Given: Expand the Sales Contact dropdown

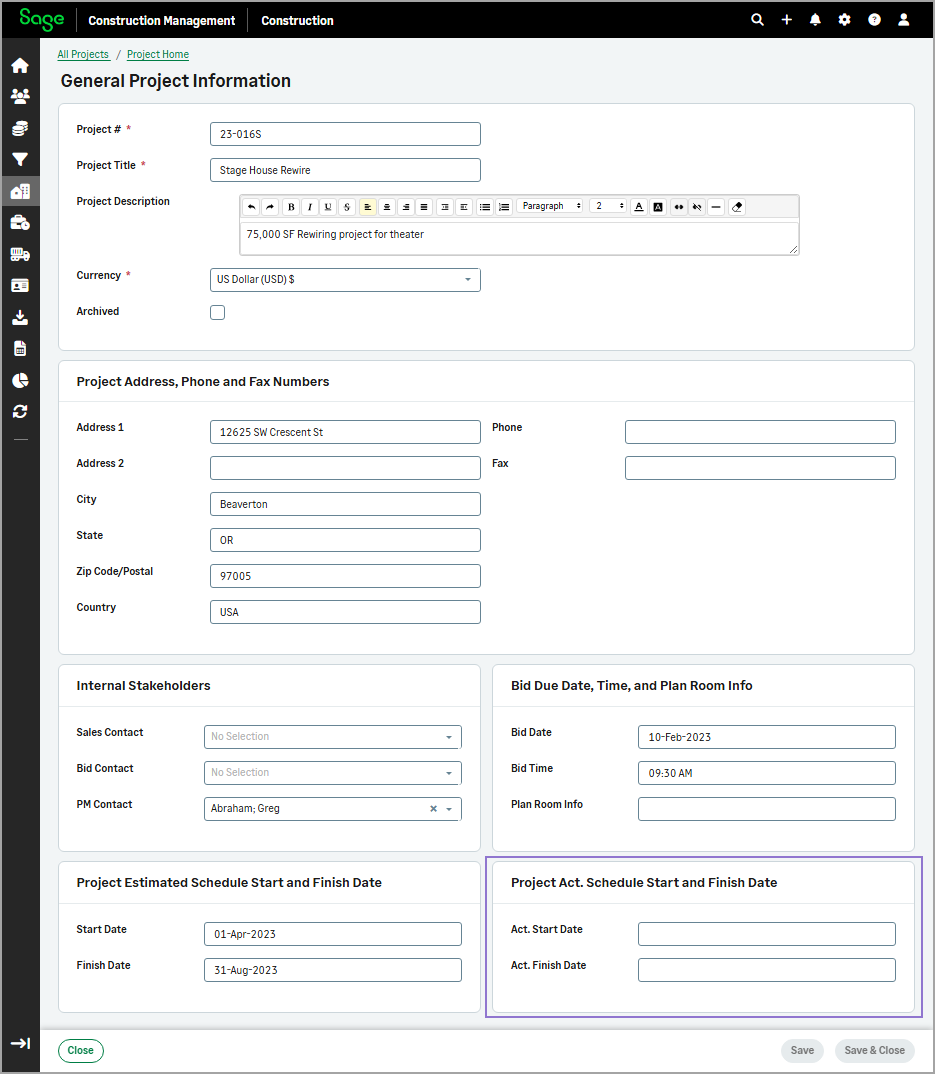Looking at the screenshot, I should [x=333, y=737].
